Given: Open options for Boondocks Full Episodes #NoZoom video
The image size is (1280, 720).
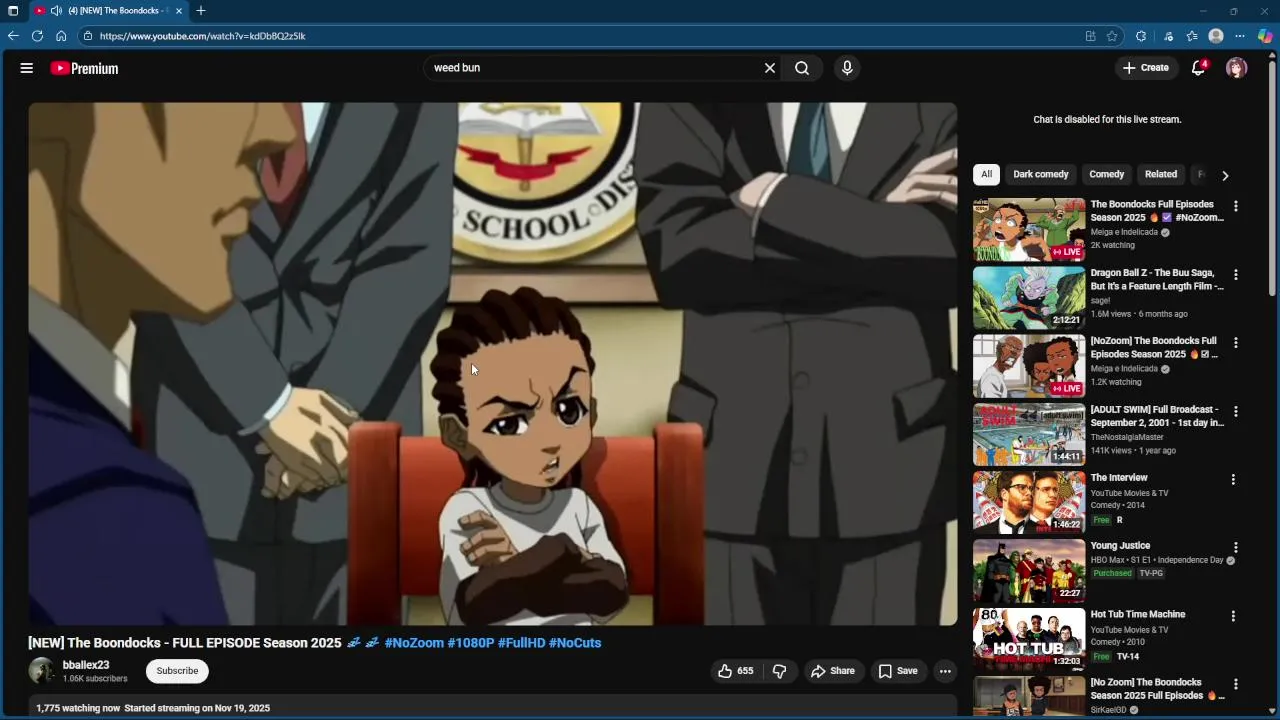Looking at the screenshot, I should [1236, 206].
